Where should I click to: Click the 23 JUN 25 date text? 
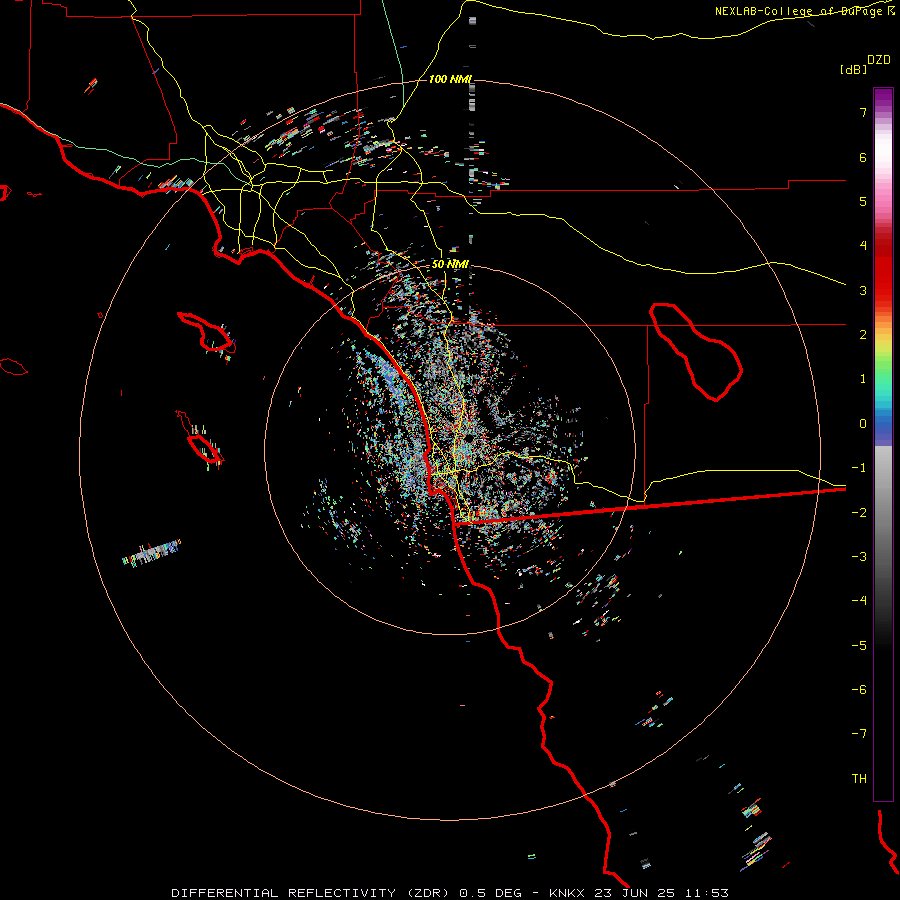(637, 893)
